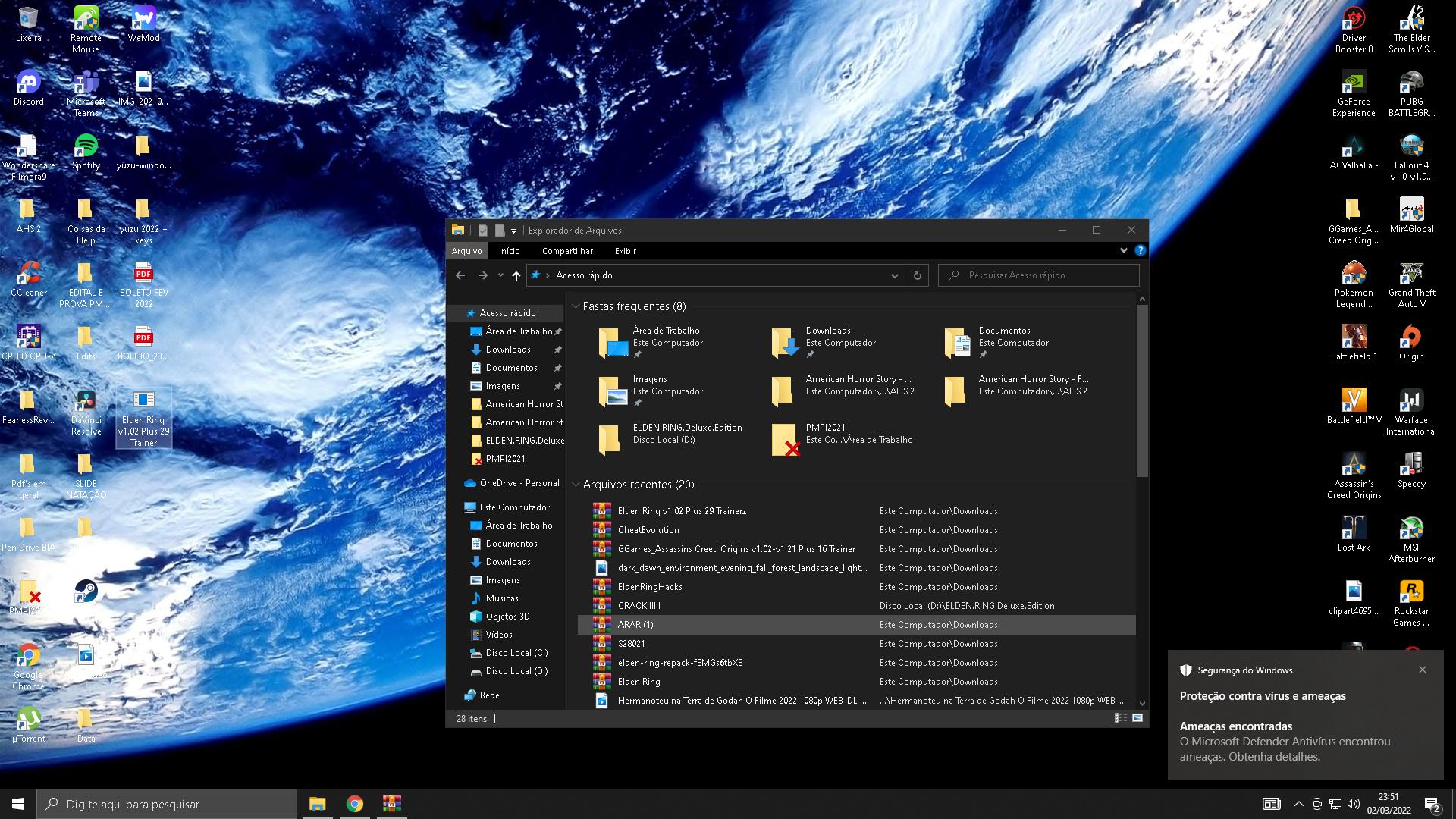Open address bar history dropdown
Viewport: 1456px width, 819px height.
[x=894, y=275]
